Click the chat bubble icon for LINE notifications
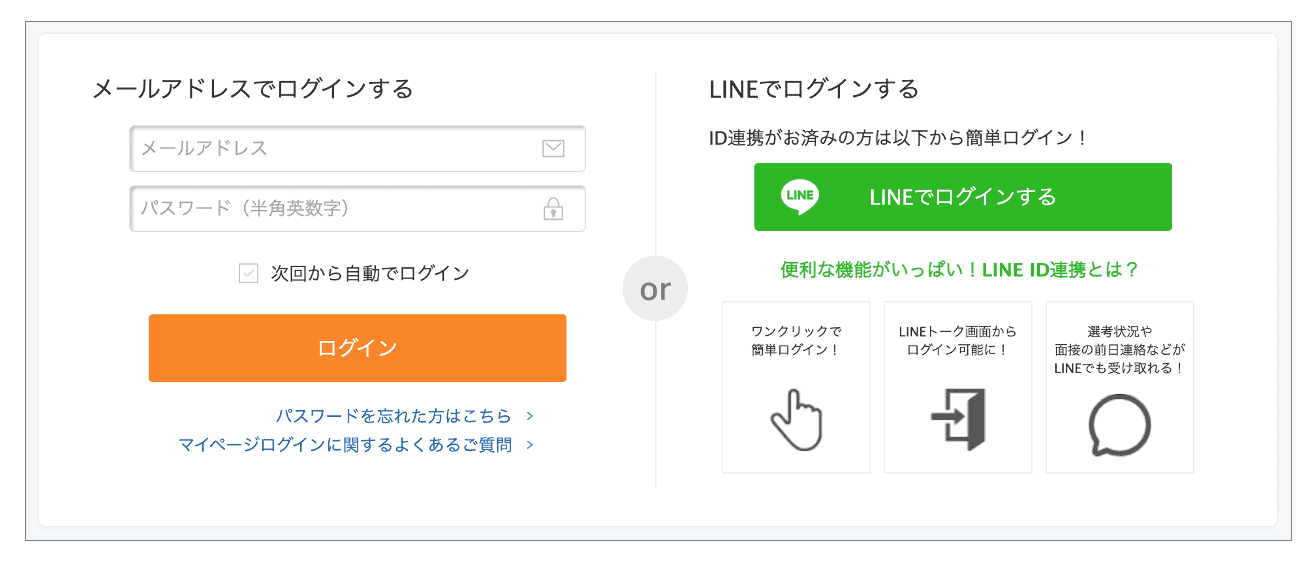This screenshot has height=566, width=1314. (1119, 425)
